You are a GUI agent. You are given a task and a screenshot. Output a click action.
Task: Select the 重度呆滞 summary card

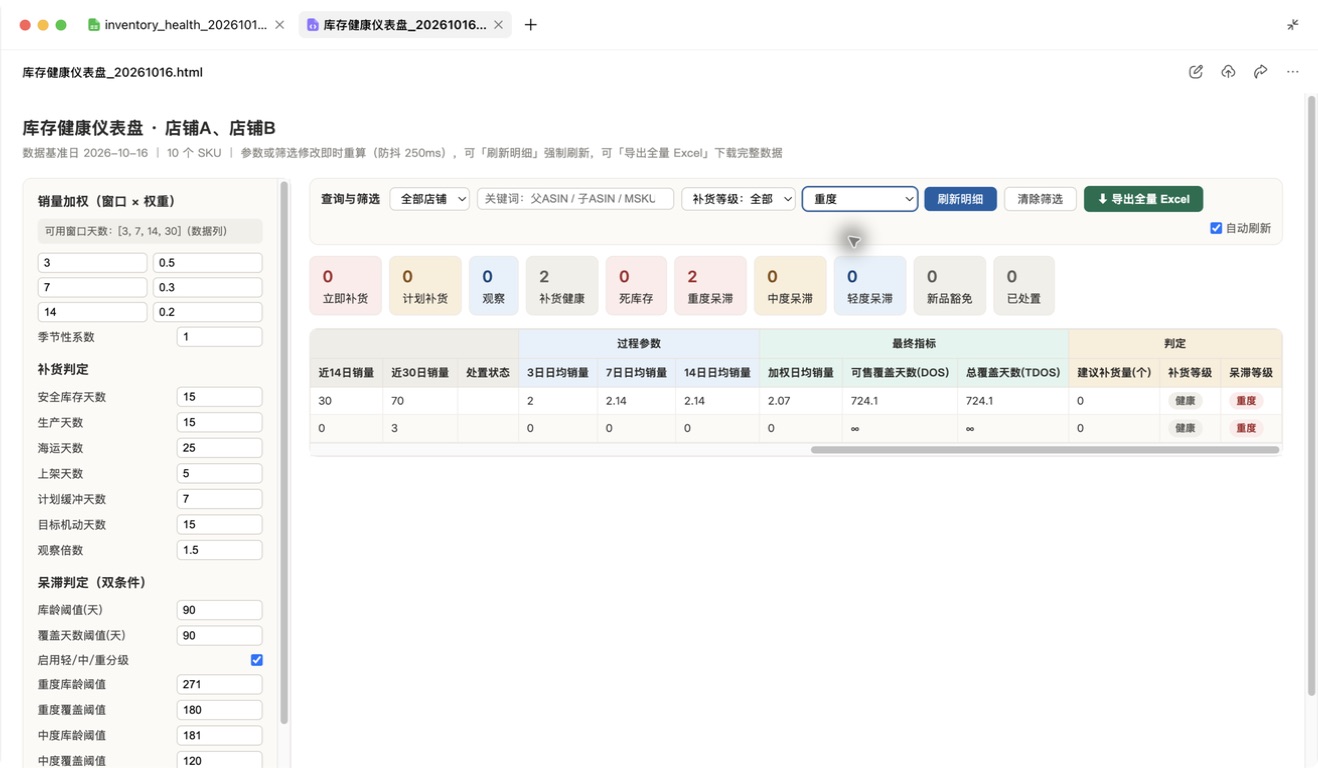click(x=710, y=285)
